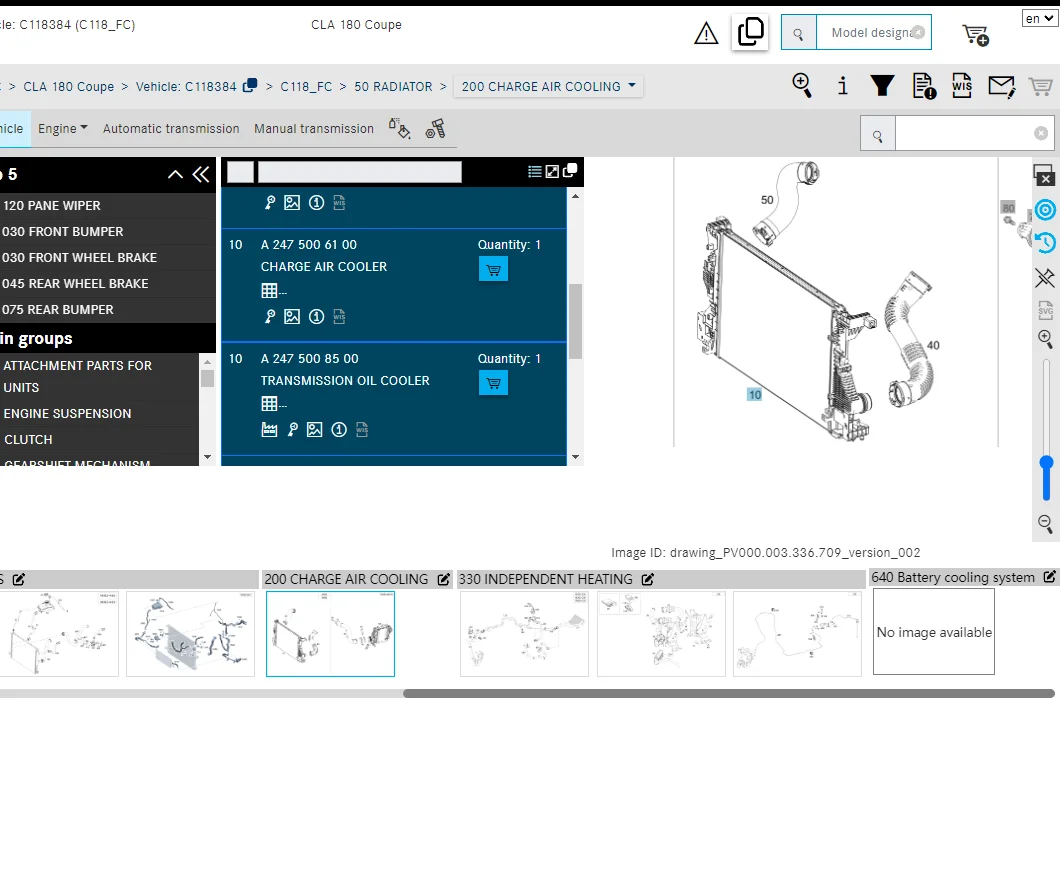Click the copy documents icon in header
1060x877 pixels.
[750, 32]
